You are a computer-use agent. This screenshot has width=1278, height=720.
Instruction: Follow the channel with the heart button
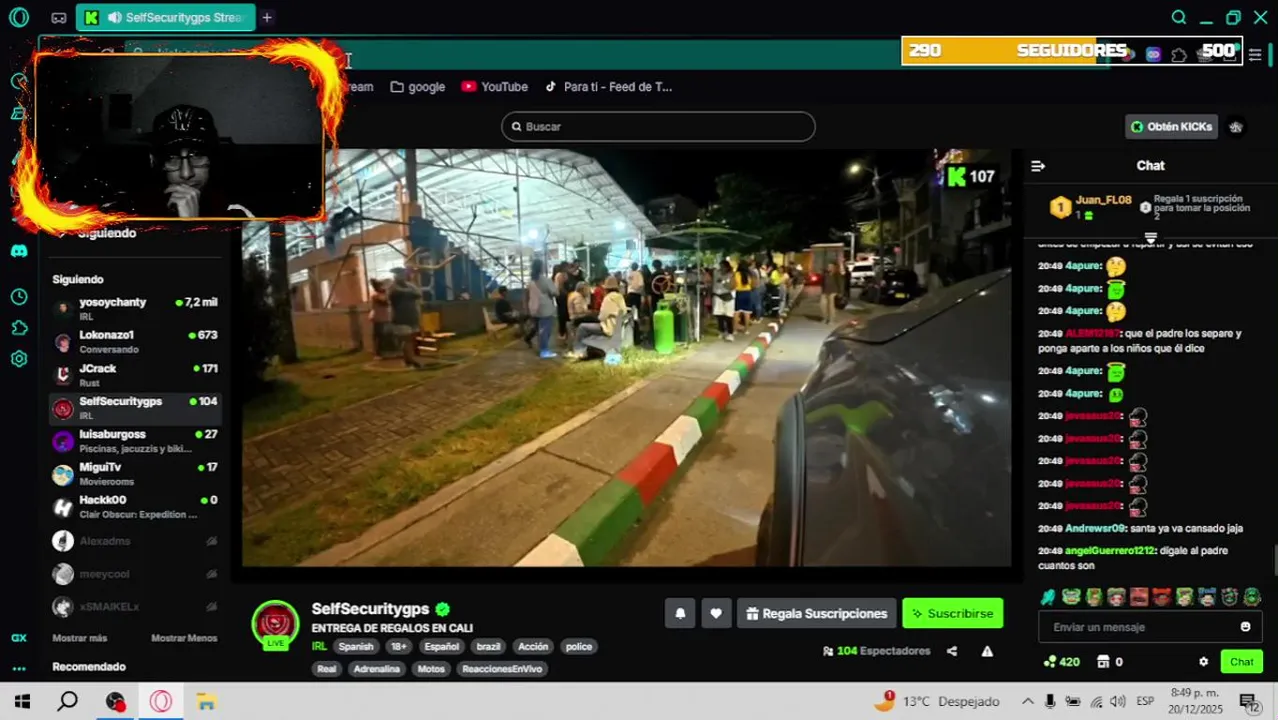point(716,613)
